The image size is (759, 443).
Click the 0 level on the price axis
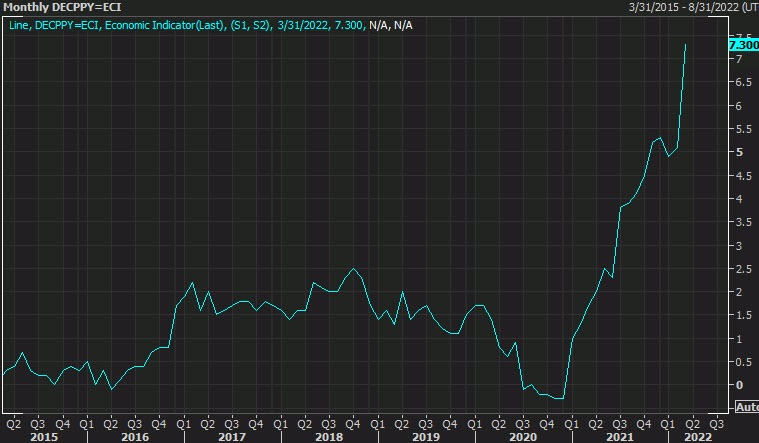740,385
